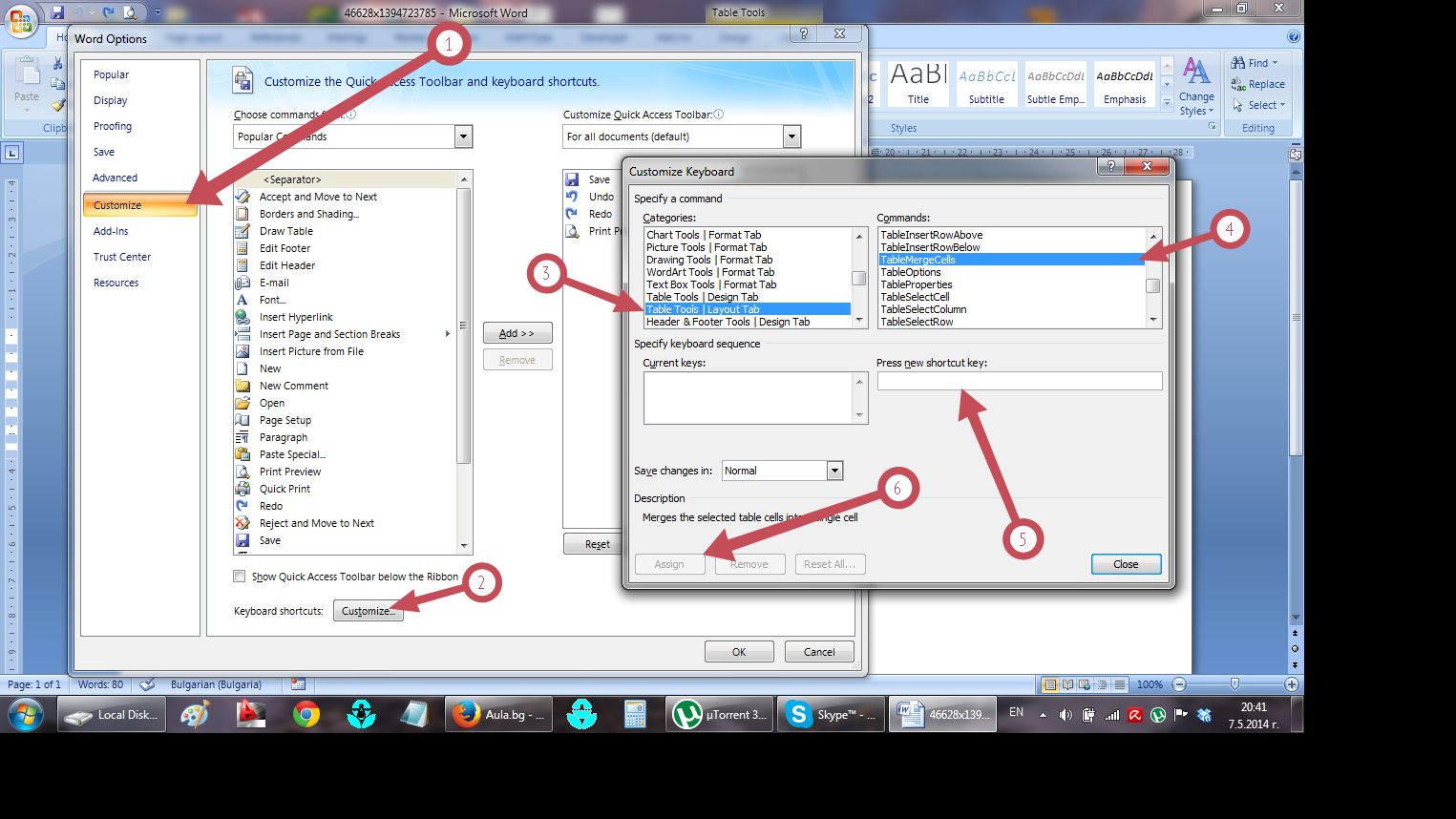Viewport: 1456px width, 819px height.
Task: Click the Change Styles icon
Action: point(1196,72)
